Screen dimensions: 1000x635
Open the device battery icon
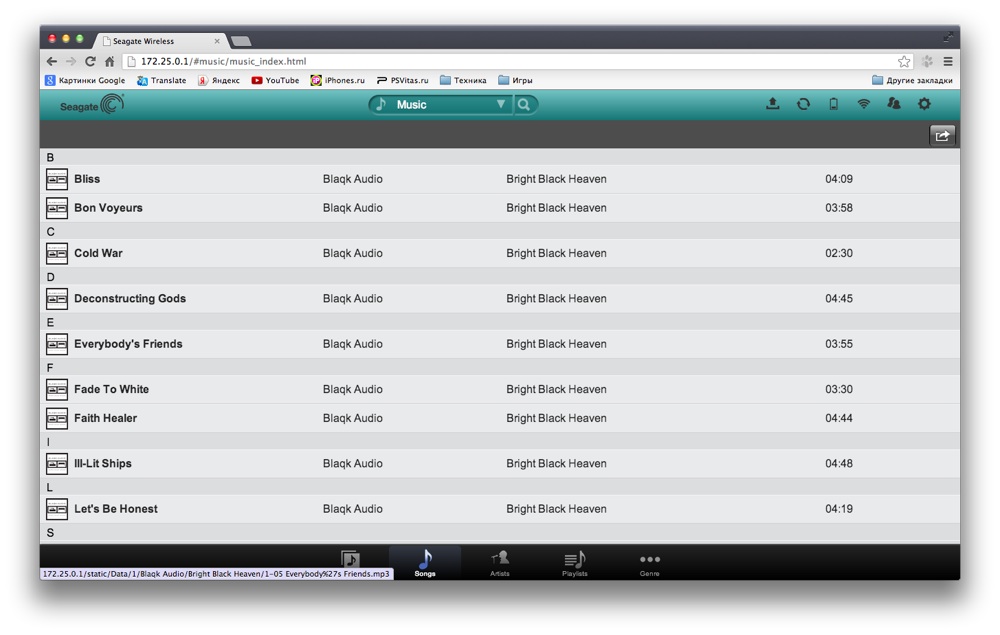point(833,104)
